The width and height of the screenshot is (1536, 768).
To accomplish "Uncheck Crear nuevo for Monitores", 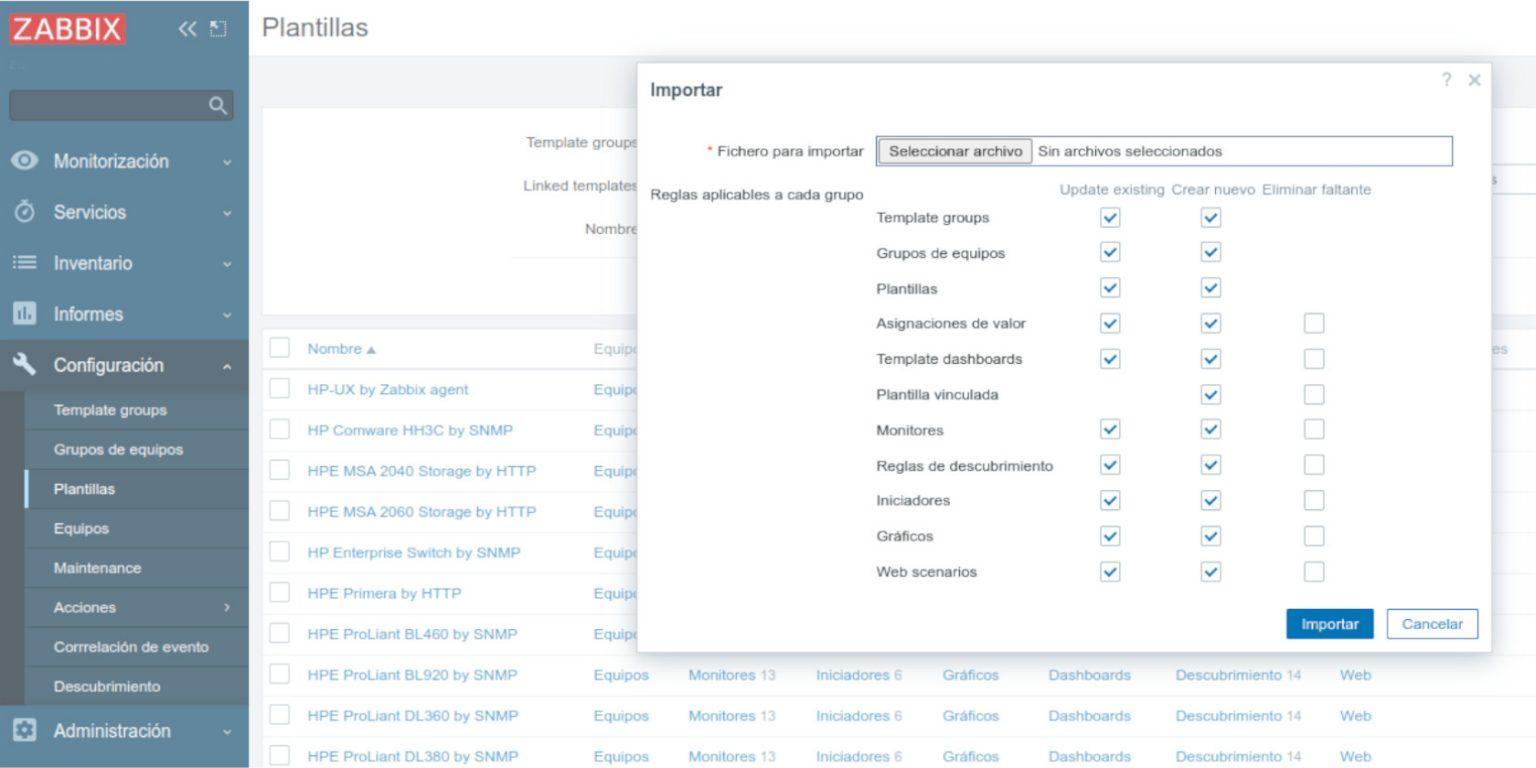I will [1210, 430].
